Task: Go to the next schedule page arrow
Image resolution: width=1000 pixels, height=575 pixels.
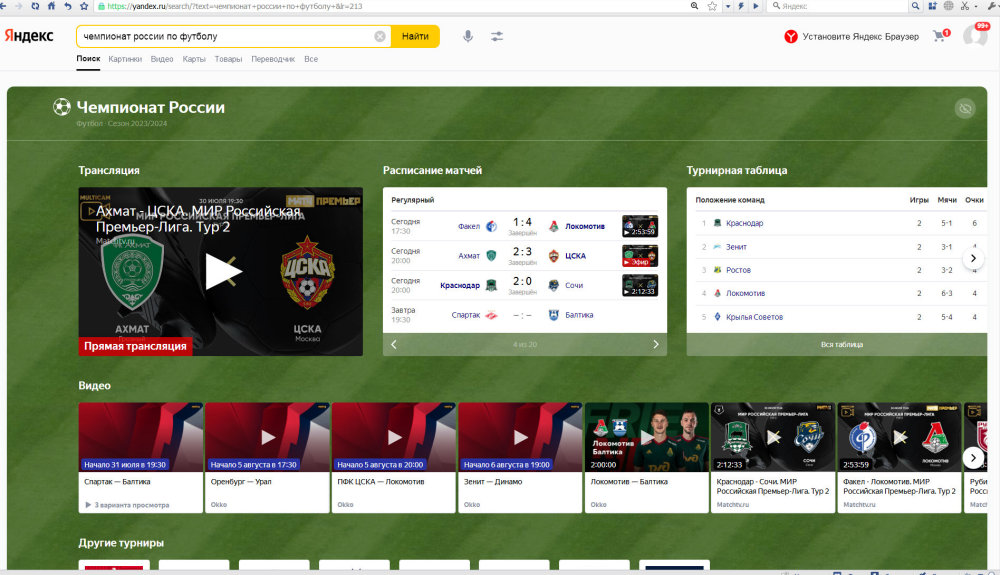Action: point(656,344)
